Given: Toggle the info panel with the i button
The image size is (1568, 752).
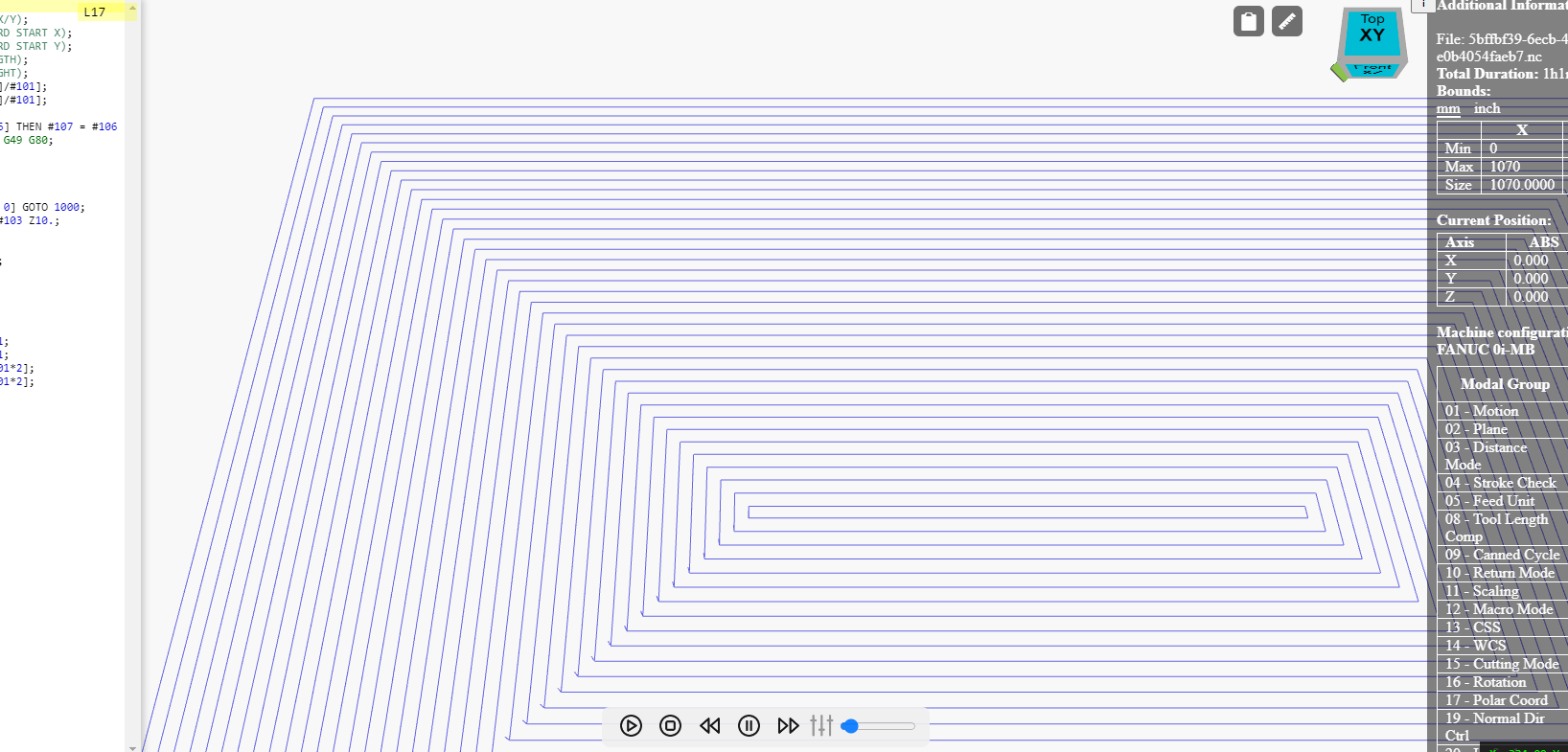Looking at the screenshot, I should (x=1423, y=5).
